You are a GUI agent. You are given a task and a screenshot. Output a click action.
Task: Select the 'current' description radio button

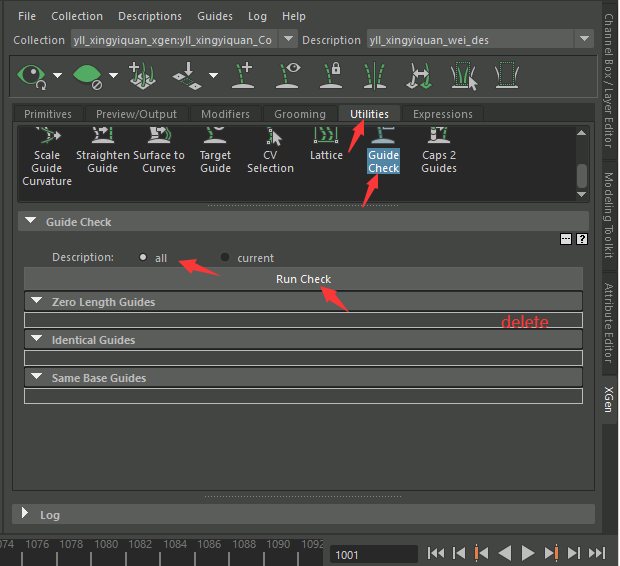pyautogui.click(x=225, y=258)
